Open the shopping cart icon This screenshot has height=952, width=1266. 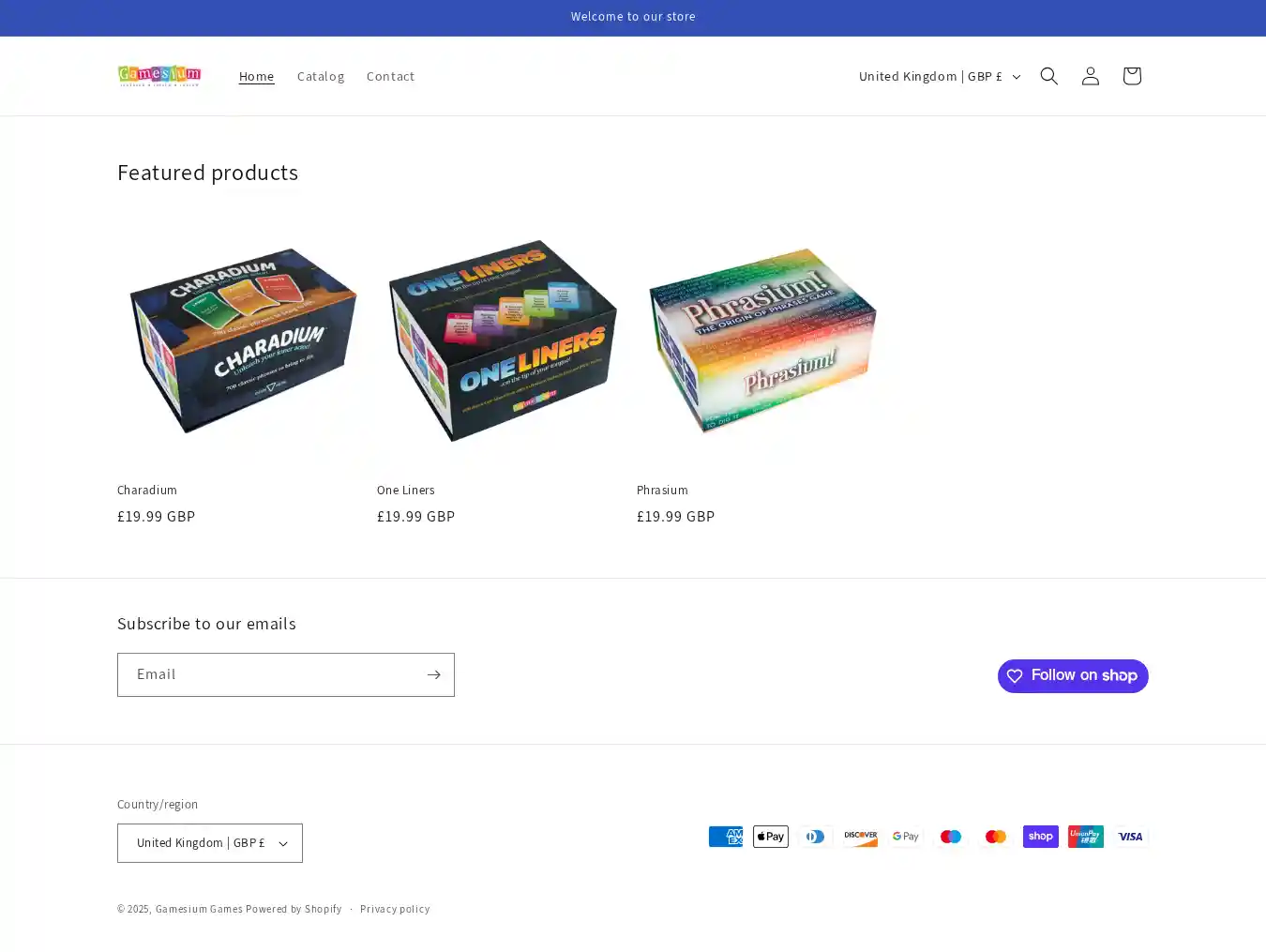click(1131, 76)
